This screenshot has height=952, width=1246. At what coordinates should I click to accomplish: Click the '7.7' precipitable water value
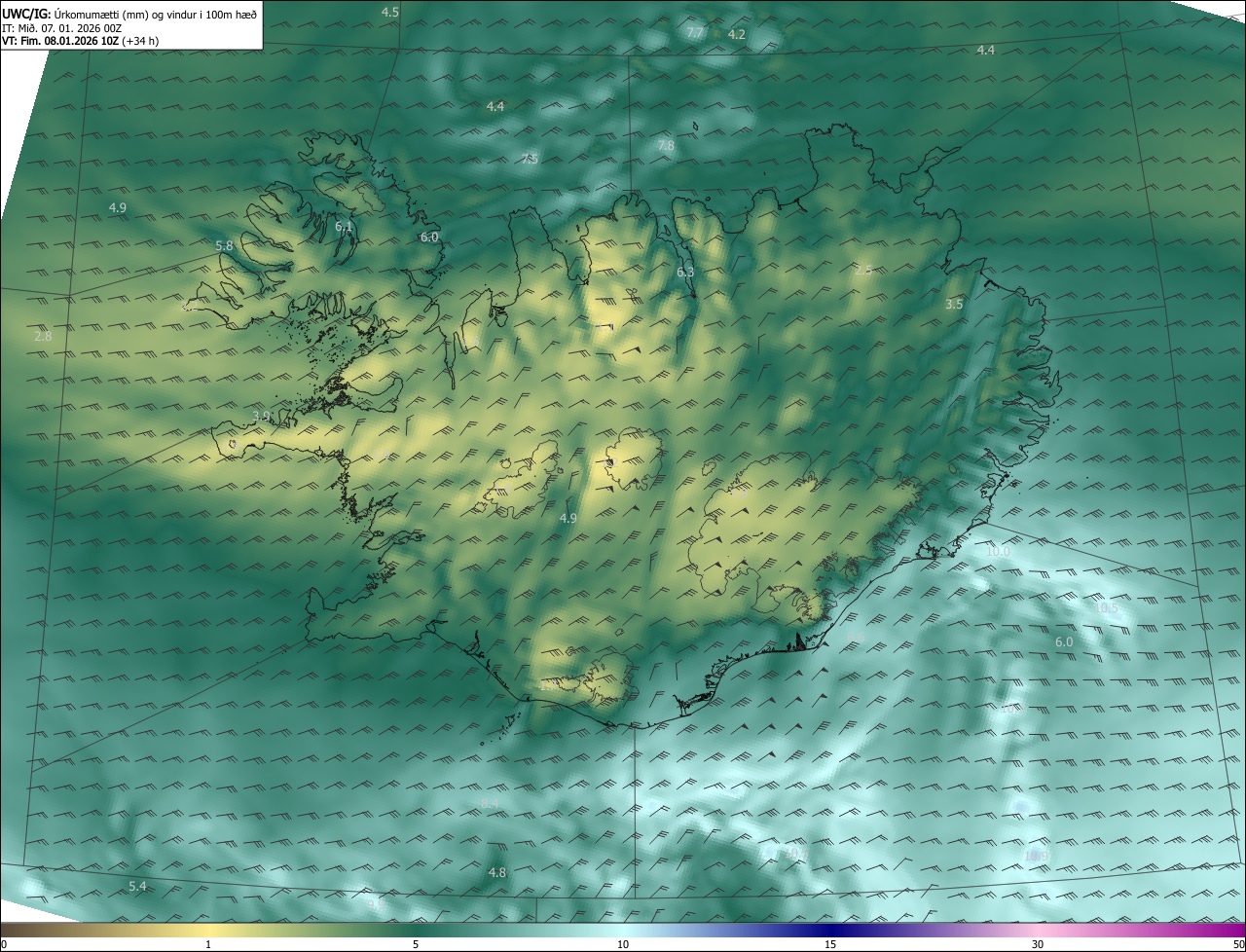click(x=695, y=33)
